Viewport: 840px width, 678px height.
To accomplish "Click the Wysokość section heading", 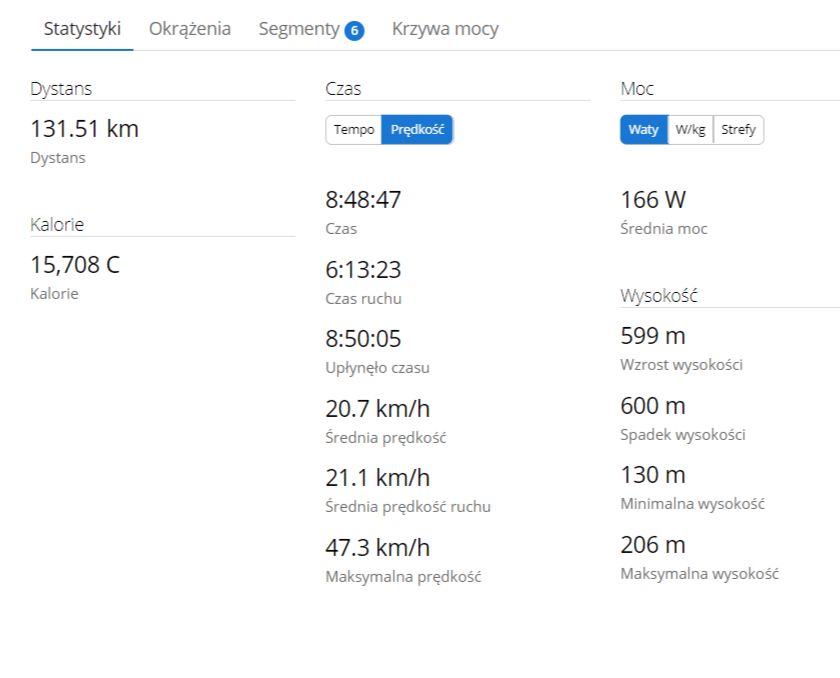I will coord(659,296).
